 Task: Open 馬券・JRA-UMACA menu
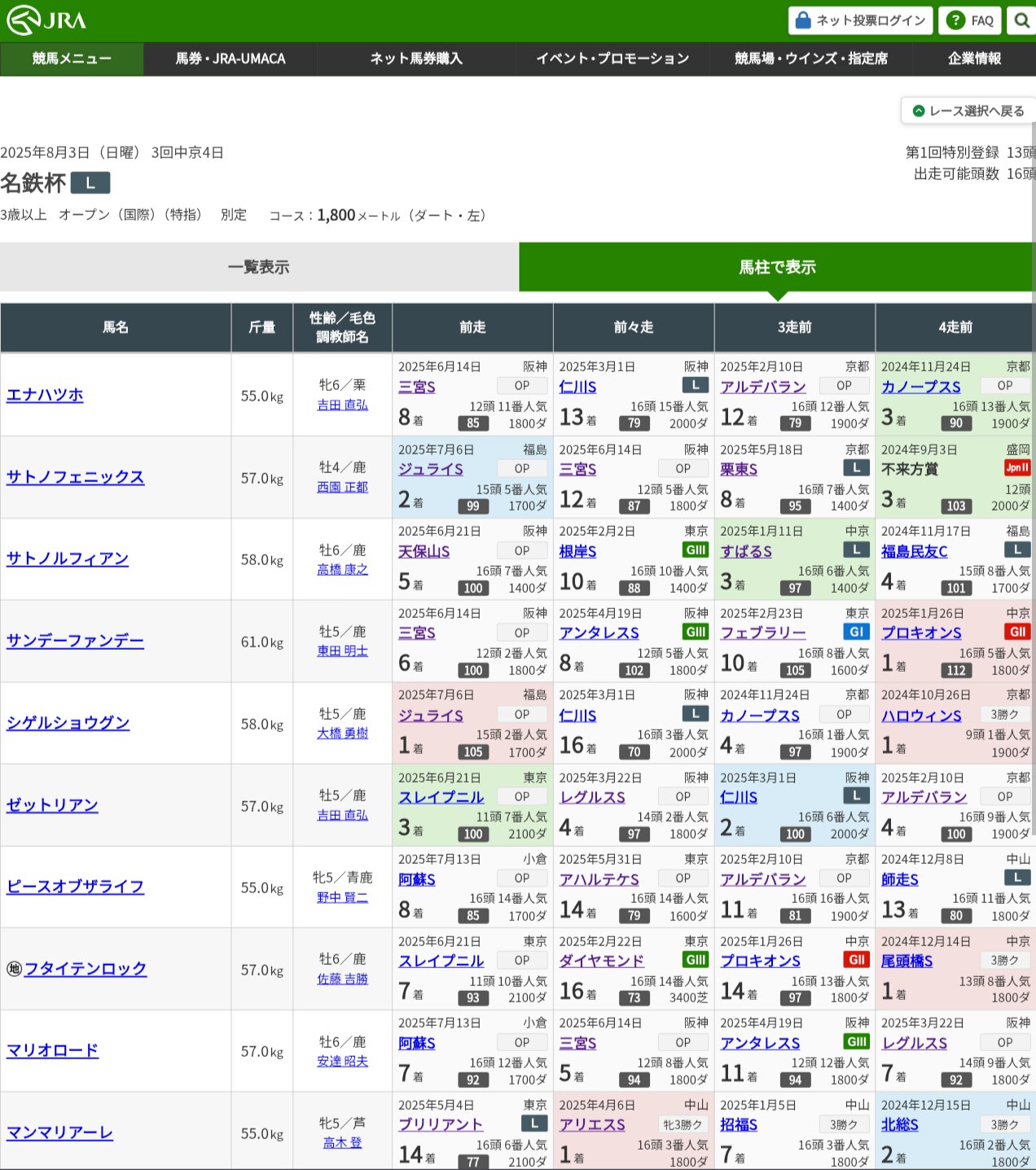pos(230,59)
